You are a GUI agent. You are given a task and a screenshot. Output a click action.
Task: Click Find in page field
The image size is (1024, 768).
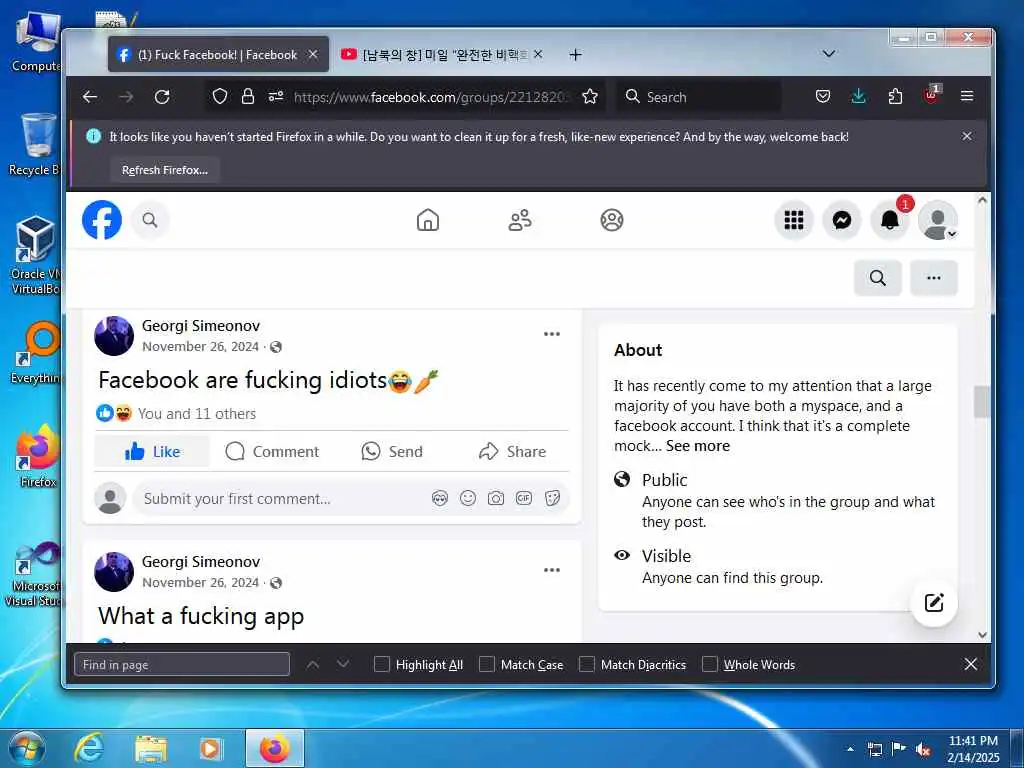(x=182, y=665)
